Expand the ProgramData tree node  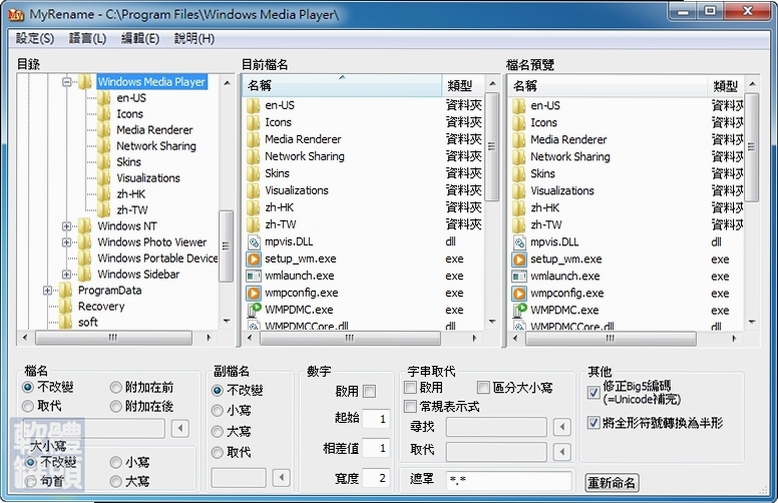(x=47, y=290)
